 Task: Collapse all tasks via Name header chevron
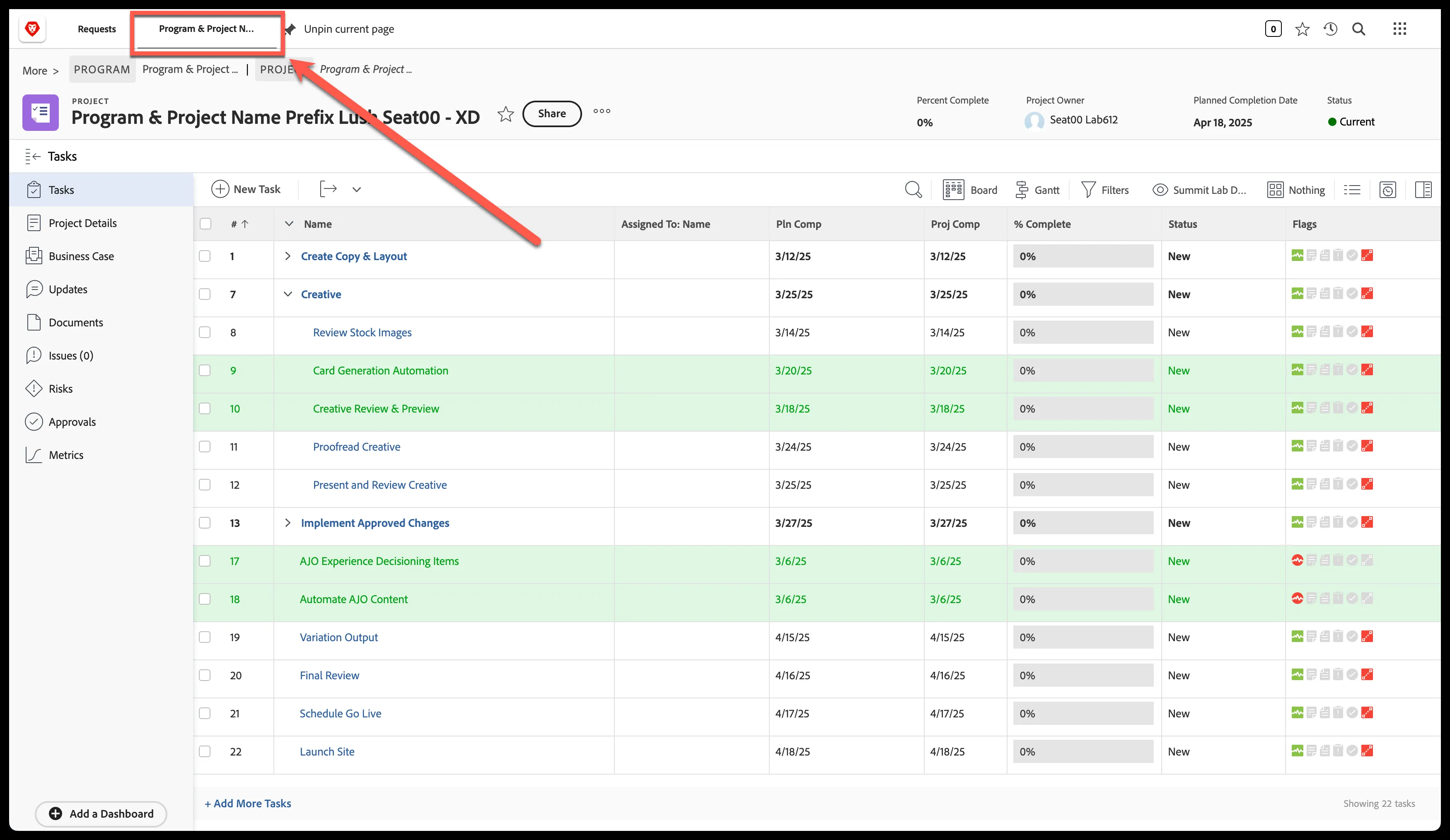pyautogui.click(x=289, y=224)
